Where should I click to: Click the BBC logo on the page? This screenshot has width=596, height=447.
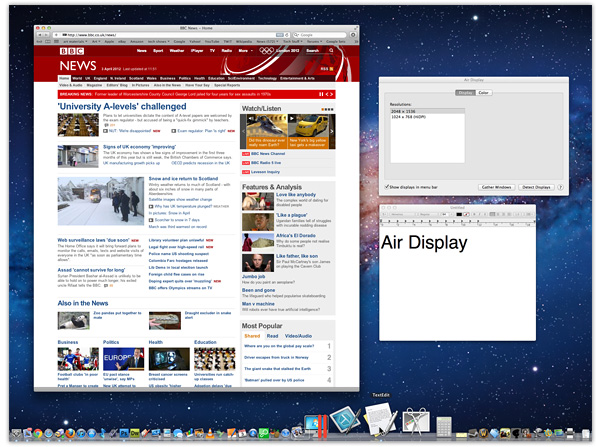[71, 51]
